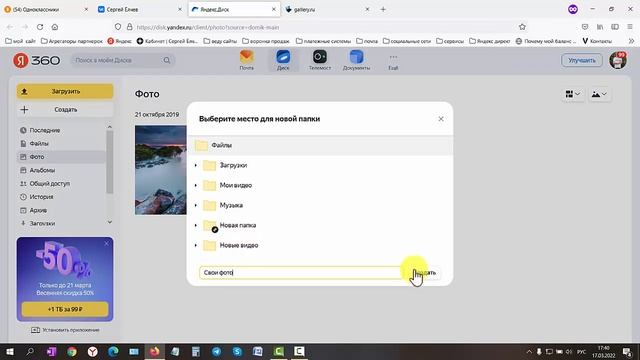Click the Загрузить upload button
Screen dimensions: 640x360
pyautogui.click(x=65, y=91)
